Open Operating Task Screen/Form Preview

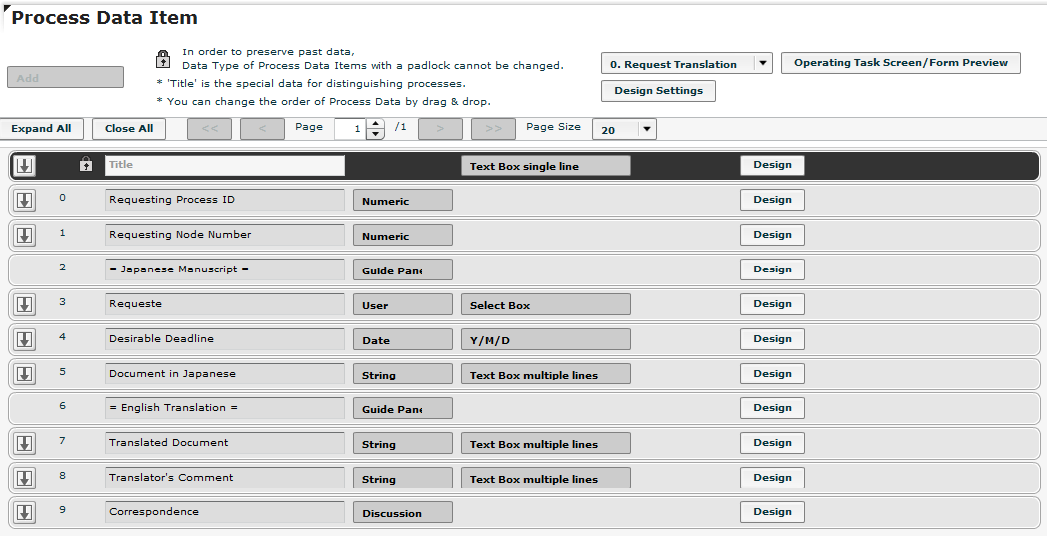(x=901, y=63)
